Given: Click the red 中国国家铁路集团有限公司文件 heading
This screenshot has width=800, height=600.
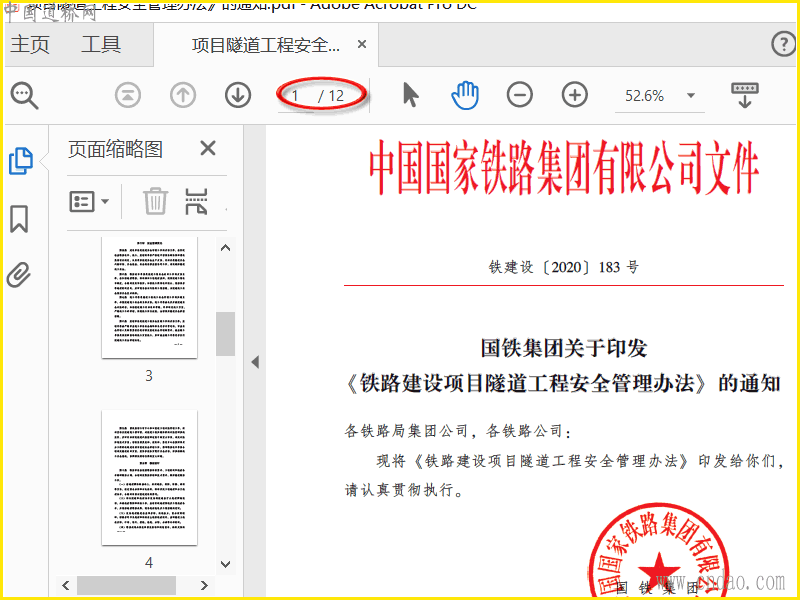Looking at the screenshot, I should pyautogui.click(x=564, y=168).
